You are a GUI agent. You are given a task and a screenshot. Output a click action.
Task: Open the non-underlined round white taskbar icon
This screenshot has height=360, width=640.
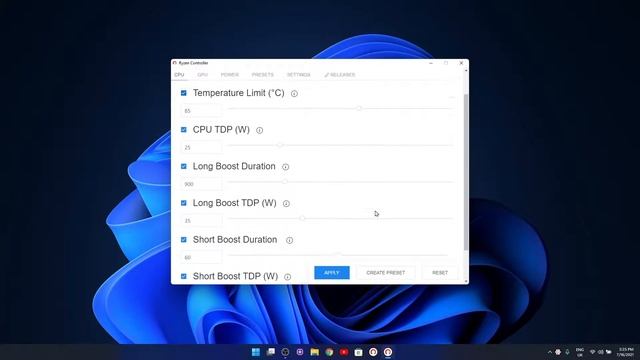(x=373, y=352)
